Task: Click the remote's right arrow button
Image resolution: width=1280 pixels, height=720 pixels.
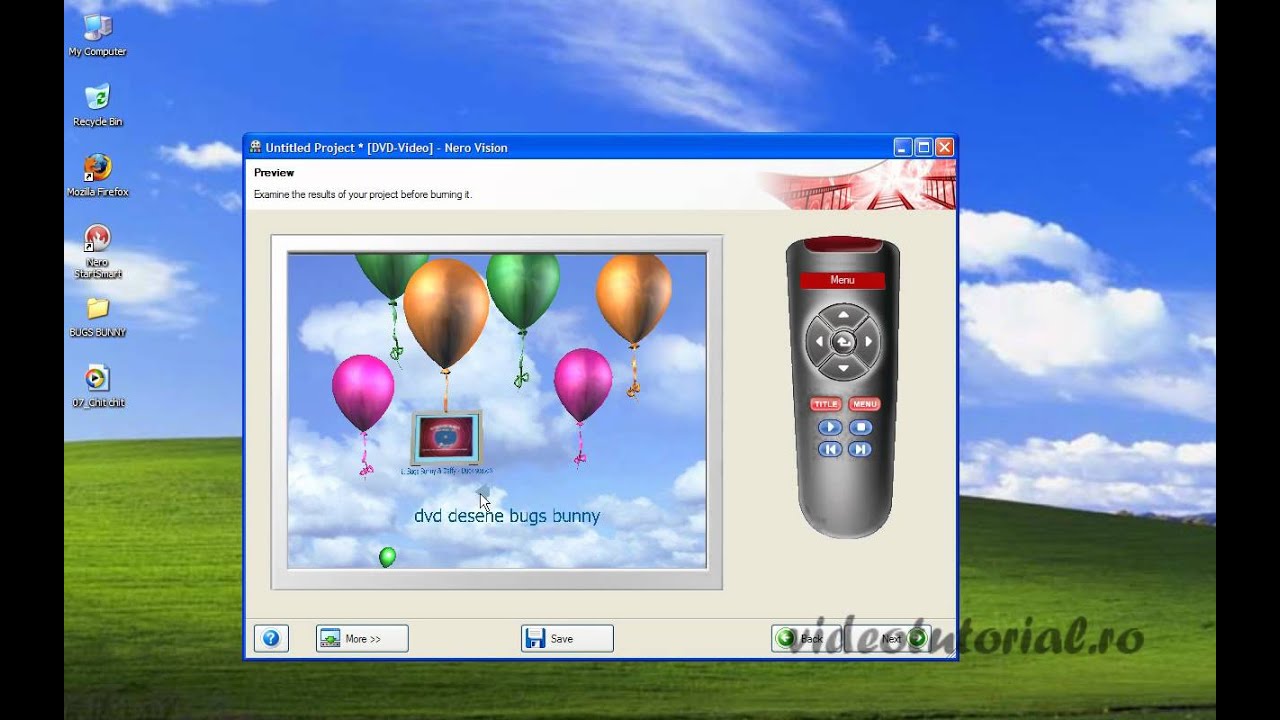Action: [x=869, y=342]
